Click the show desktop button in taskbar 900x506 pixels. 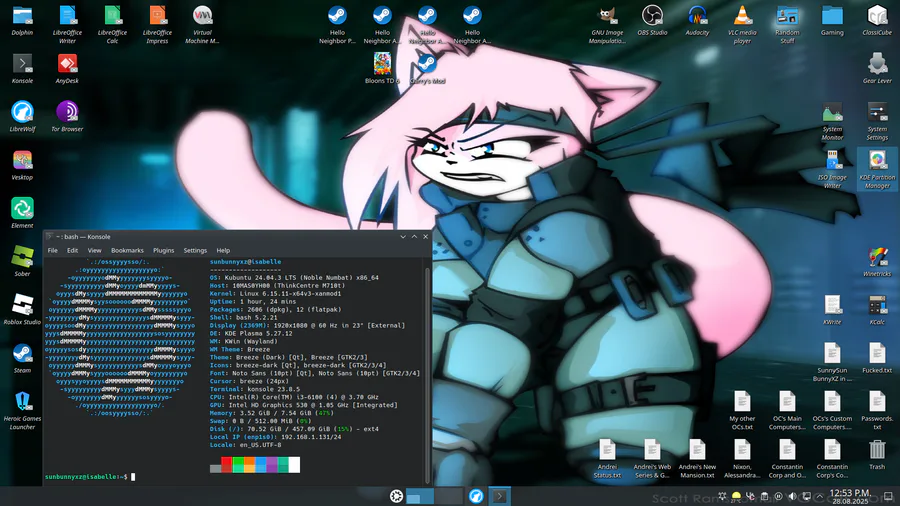(x=888, y=496)
